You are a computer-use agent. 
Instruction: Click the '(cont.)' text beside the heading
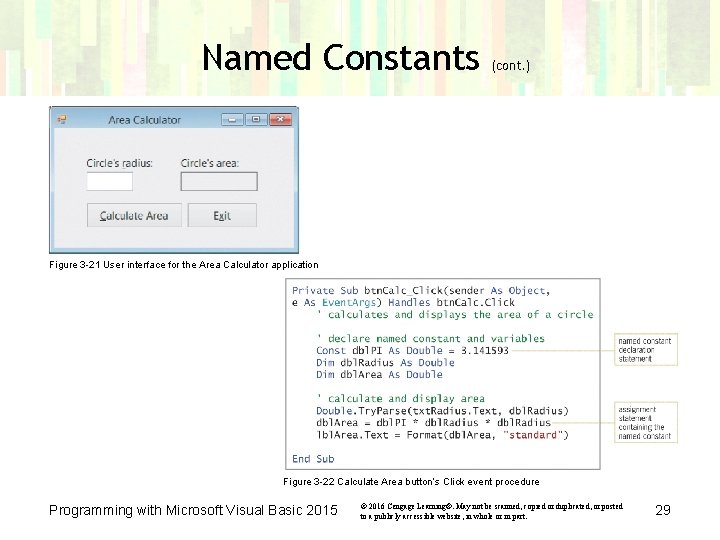point(511,66)
